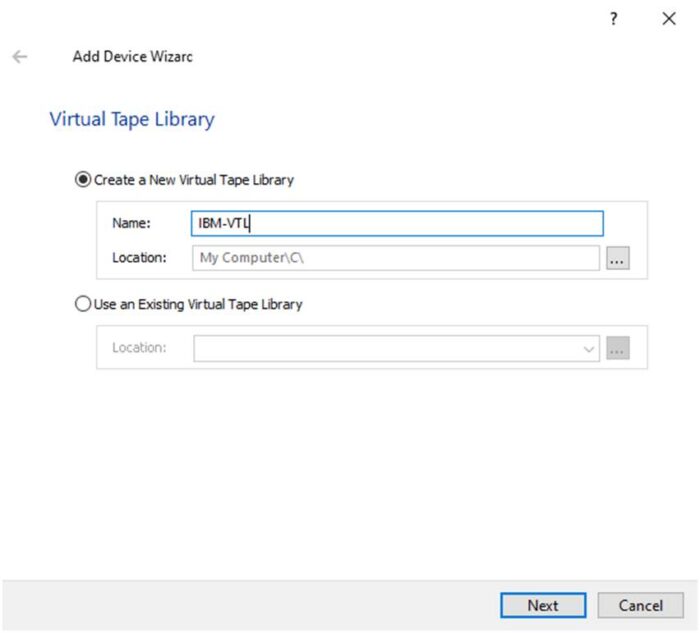This screenshot has width=700, height=633.
Task: Click the Name: label
Action: 131,224
